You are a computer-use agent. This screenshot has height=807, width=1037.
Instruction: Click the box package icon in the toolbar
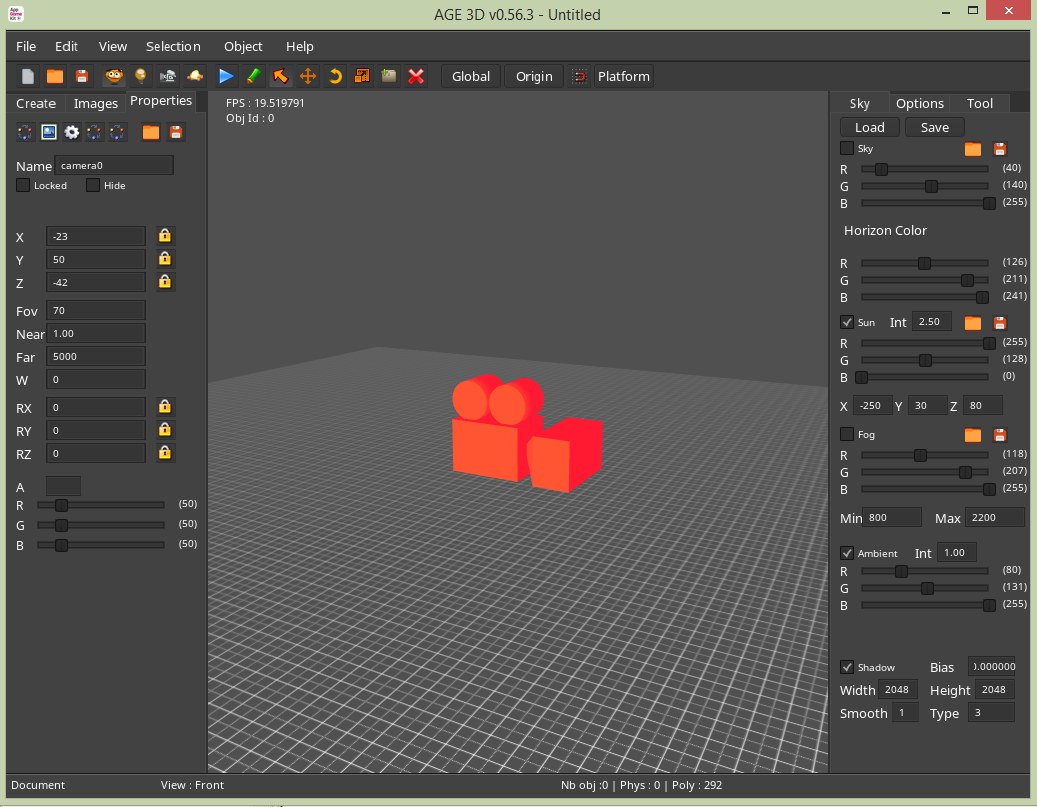tap(389, 76)
